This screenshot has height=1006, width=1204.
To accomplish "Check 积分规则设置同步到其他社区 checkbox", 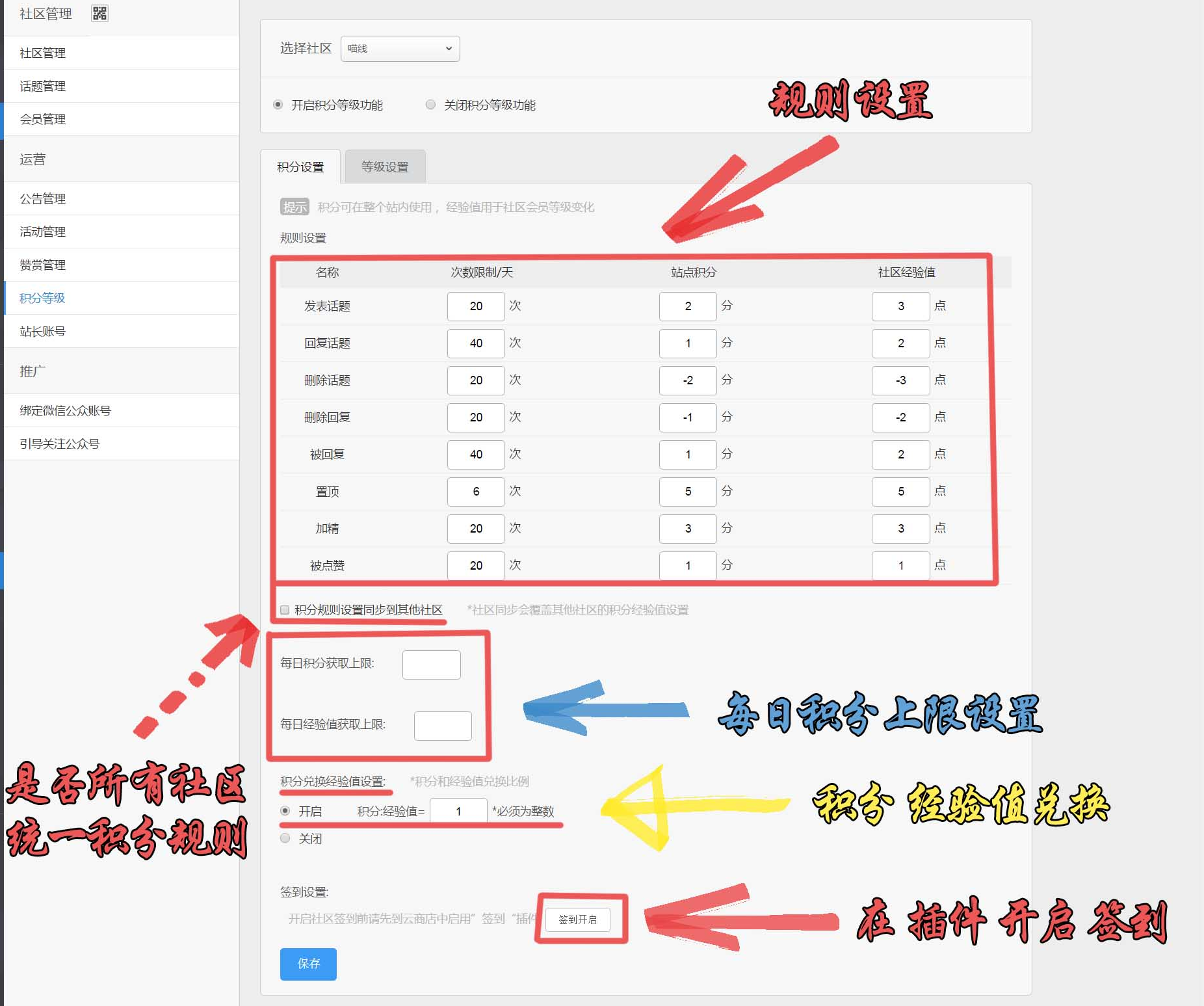I will coord(285,610).
